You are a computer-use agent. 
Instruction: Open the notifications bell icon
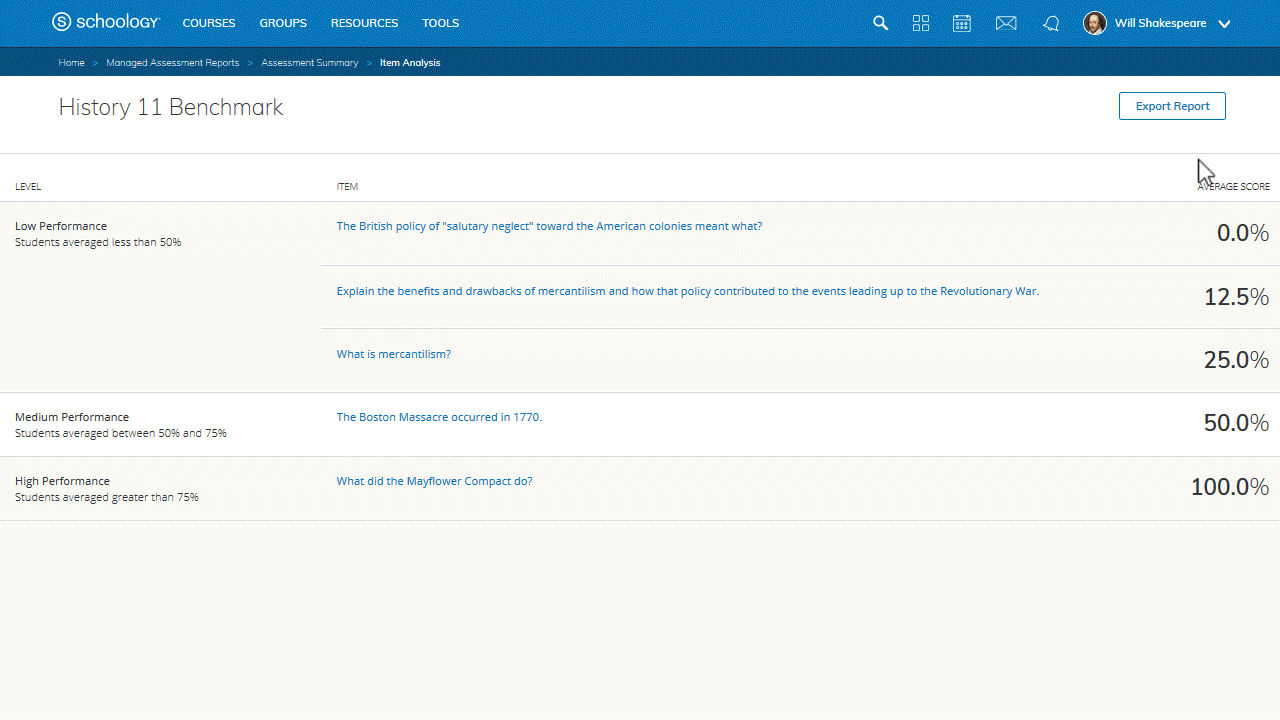coord(1051,23)
